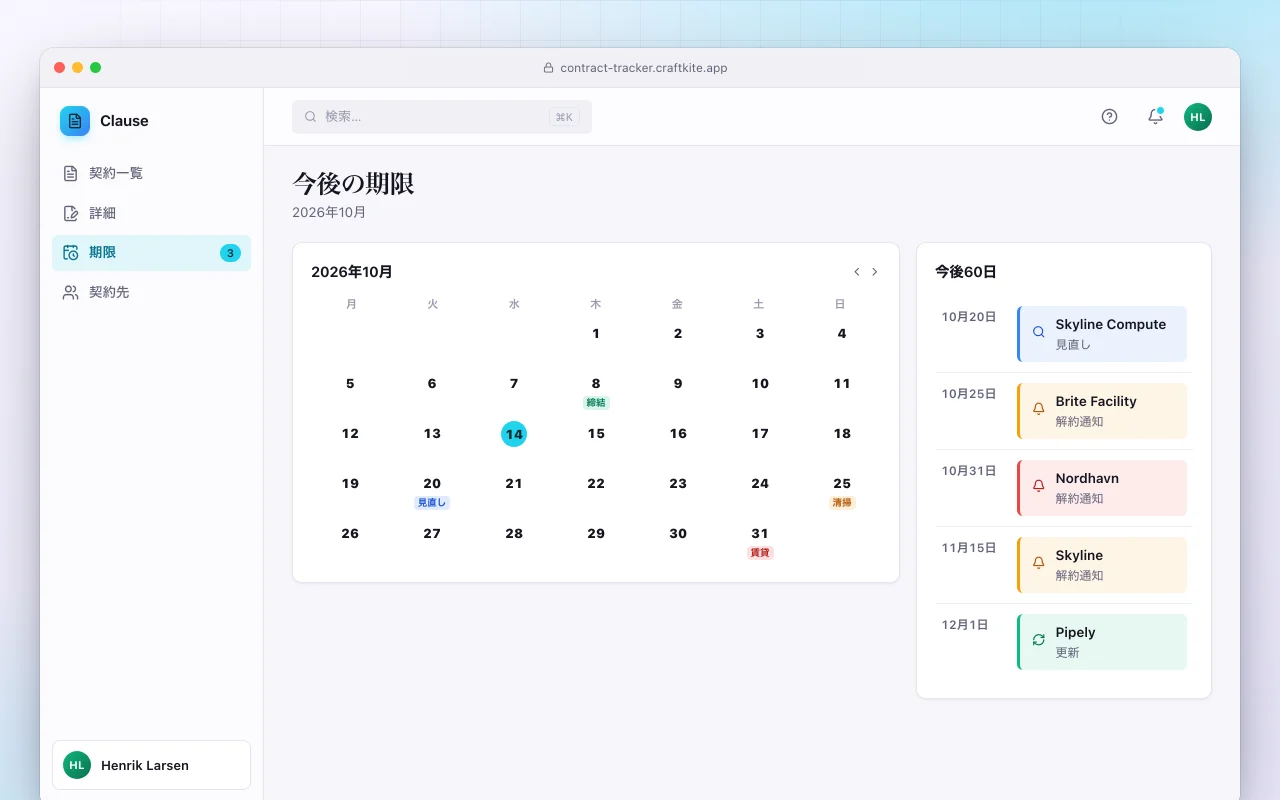Select October 30 on the calendar
Image resolution: width=1280 pixels, height=800 pixels.
pos(678,534)
